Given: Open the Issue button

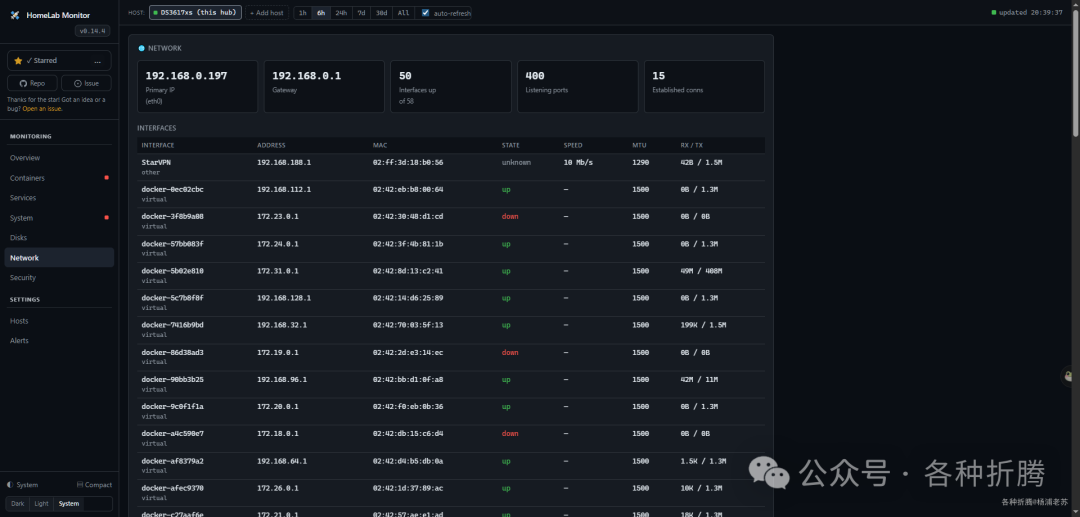Looking at the screenshot, I should point(86,83).
